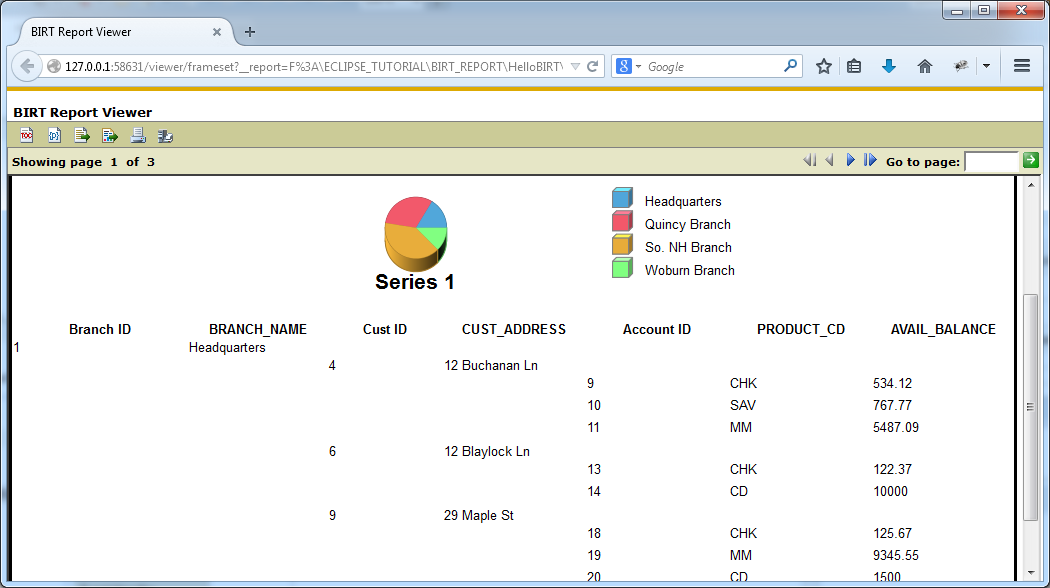Screen dimensions: 1050x588
Task: Jump to the last report page
Action: point(870,160)
